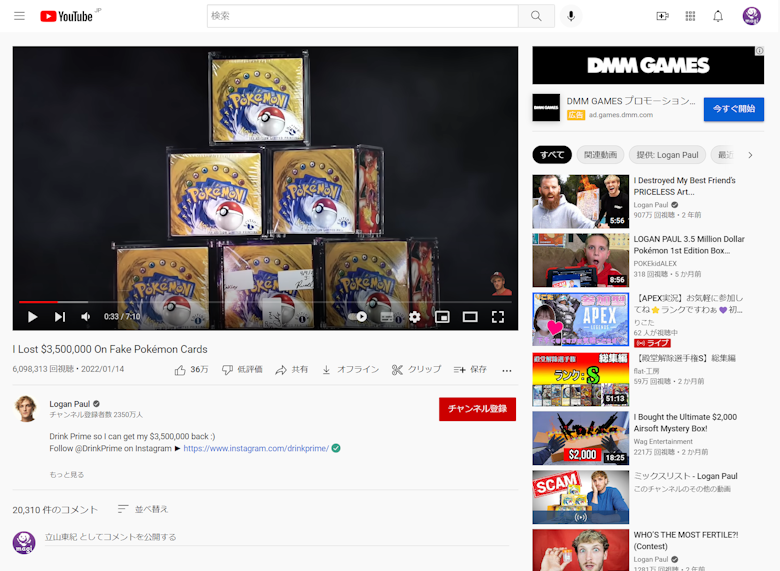
Task: Open the hamburger guide menu
Action: [19, 16]
